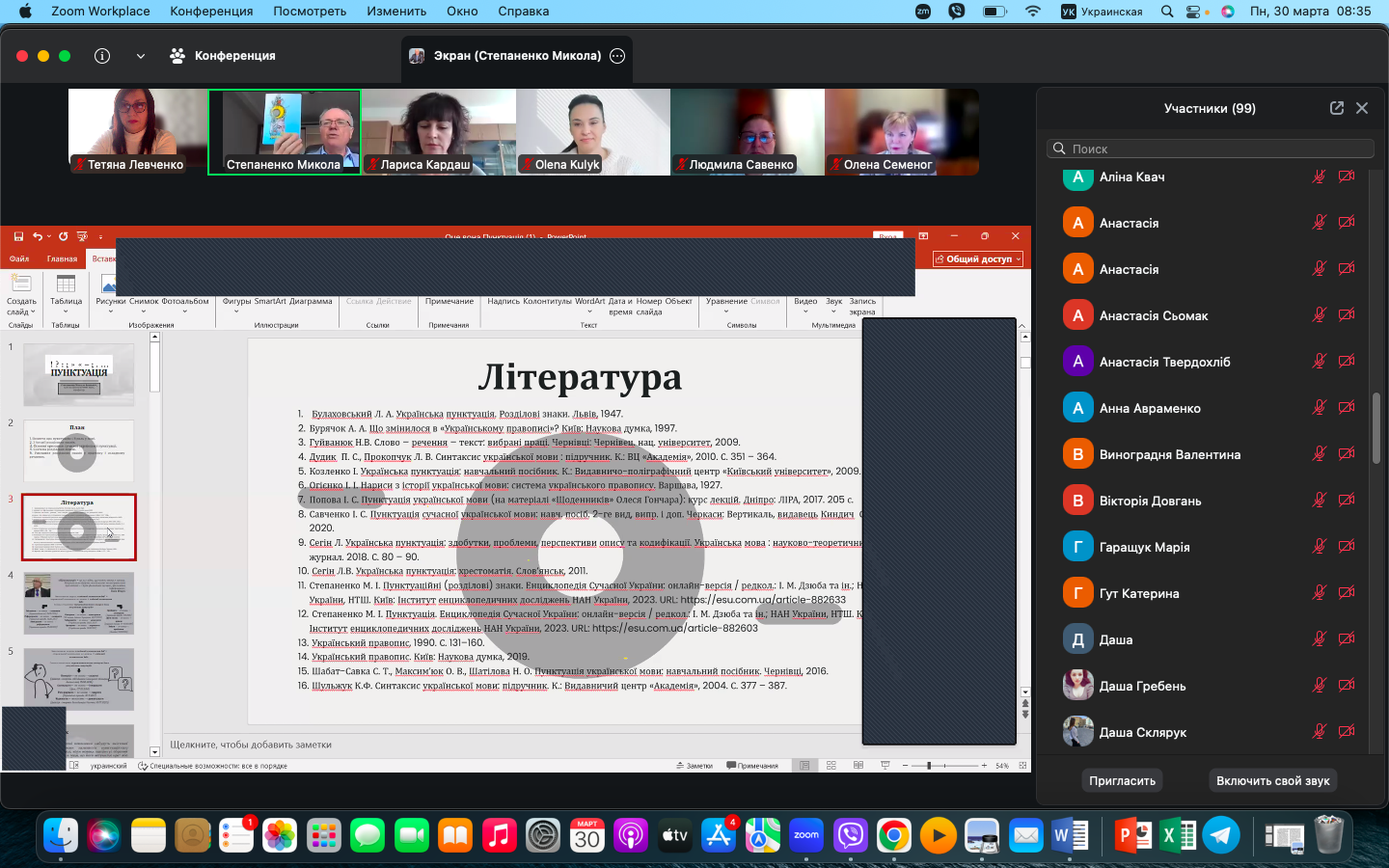This screenshot has height=868, width=1389.
Task: Pop out the Participants panel
Action: (x=1337, y=108)
